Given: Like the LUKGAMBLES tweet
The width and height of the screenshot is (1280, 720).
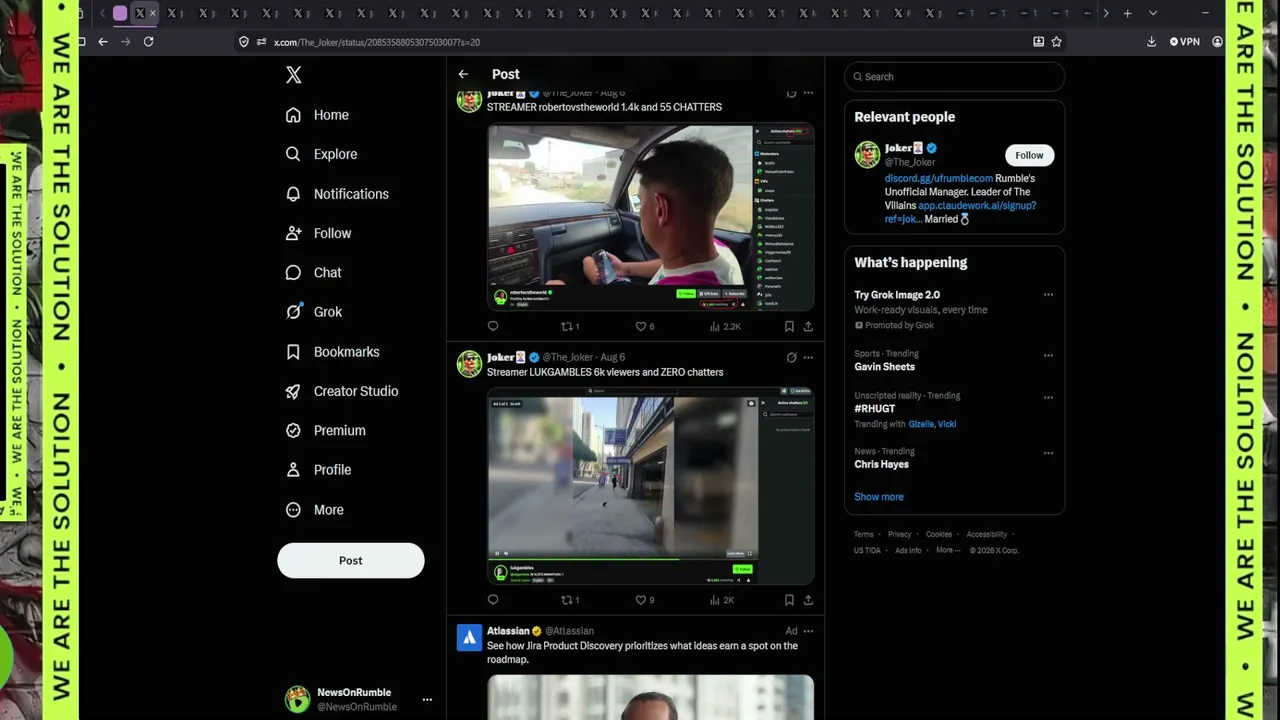Looking at the screenshot, I should tap(645, 600).
